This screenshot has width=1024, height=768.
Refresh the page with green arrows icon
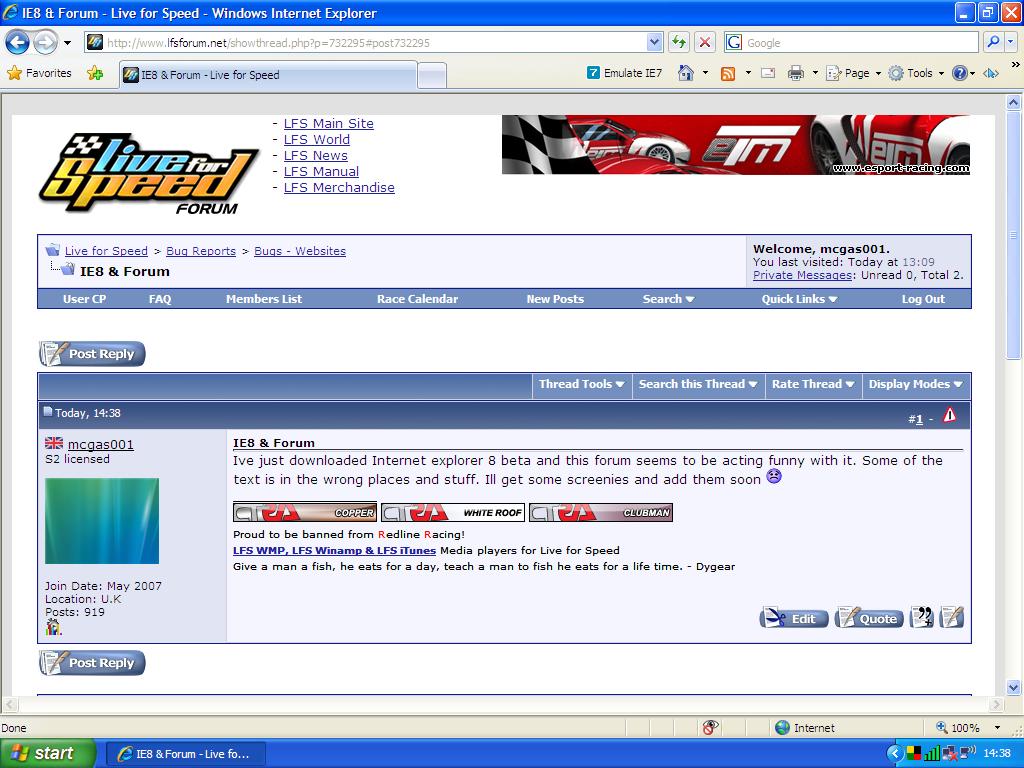[679, 43]
